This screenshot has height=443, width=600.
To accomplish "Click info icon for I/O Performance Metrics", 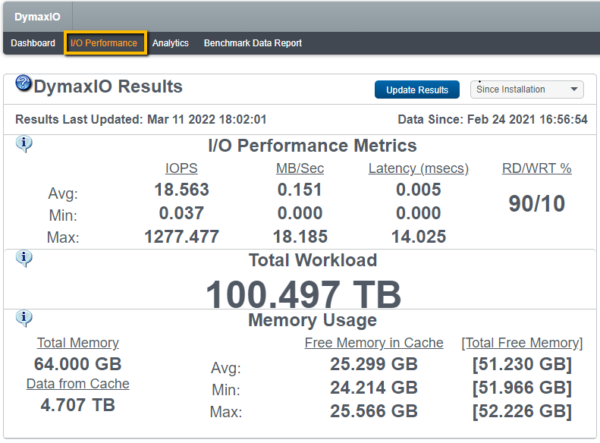I will [x=24, y=144].
